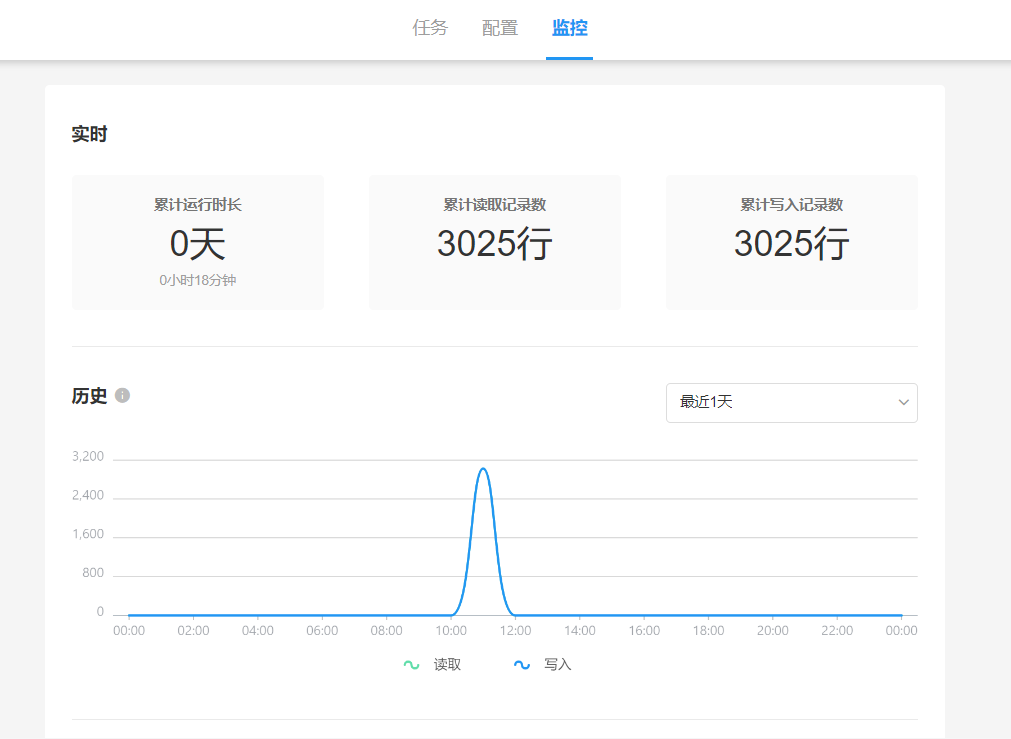
Task: Click the 累计写入记录数 card title
Action: click(792, 205)
